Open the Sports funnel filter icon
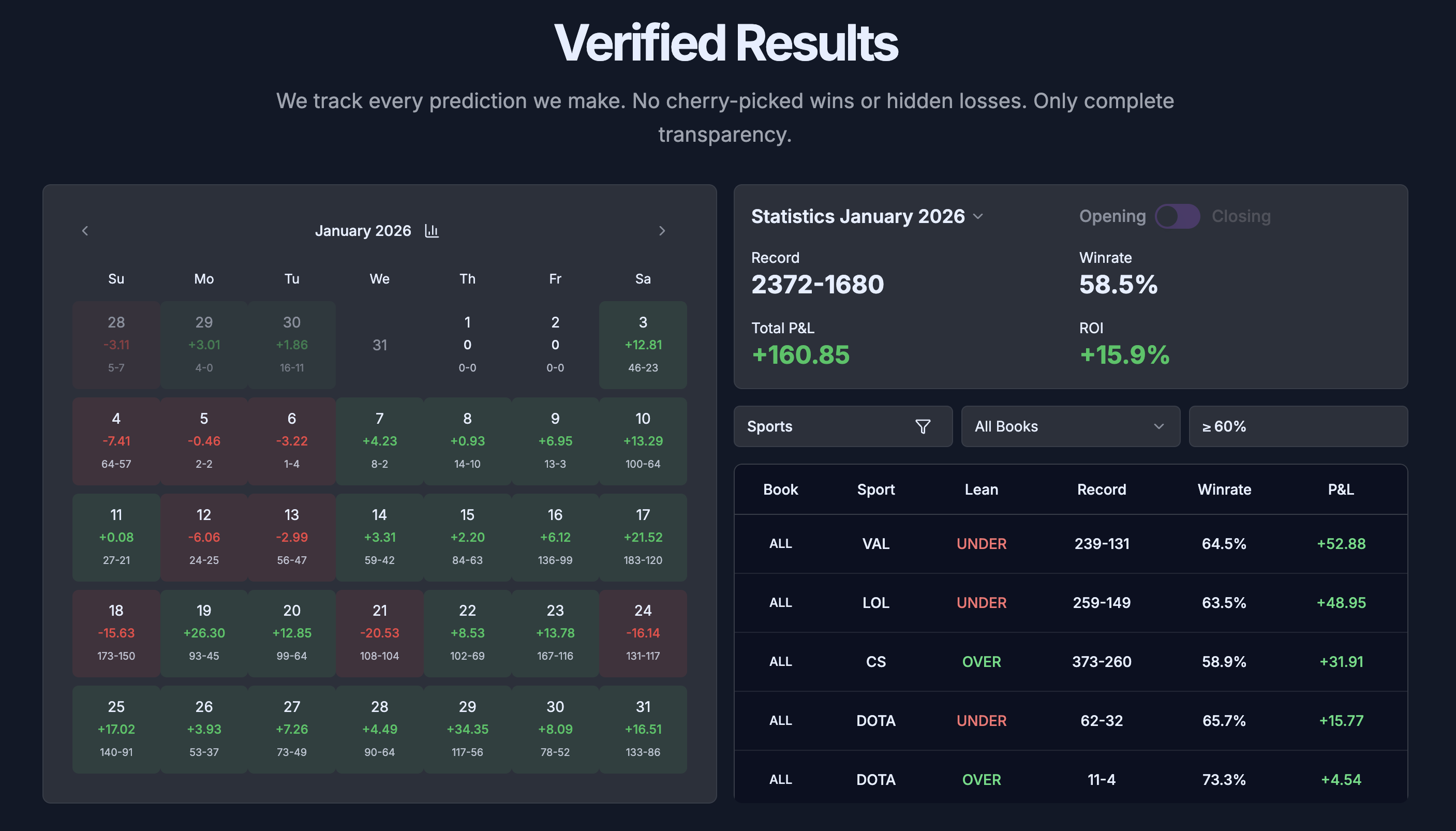The width and height of the screenshot is (1456, 831). [923, 426]
